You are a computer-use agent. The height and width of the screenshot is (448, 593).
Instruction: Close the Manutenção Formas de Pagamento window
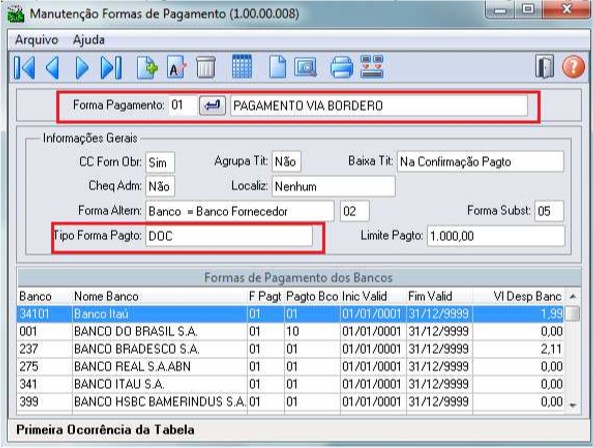click(566, 9)
